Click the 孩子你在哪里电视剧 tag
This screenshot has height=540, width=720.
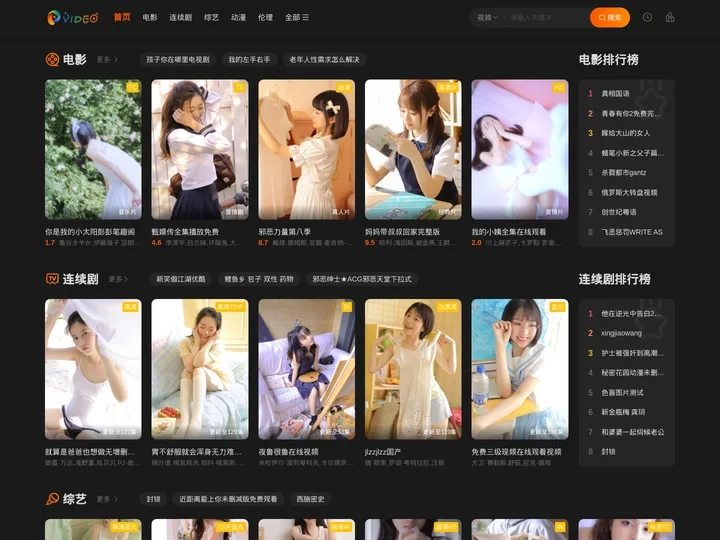pyautogui.click(x=178, y=60)
